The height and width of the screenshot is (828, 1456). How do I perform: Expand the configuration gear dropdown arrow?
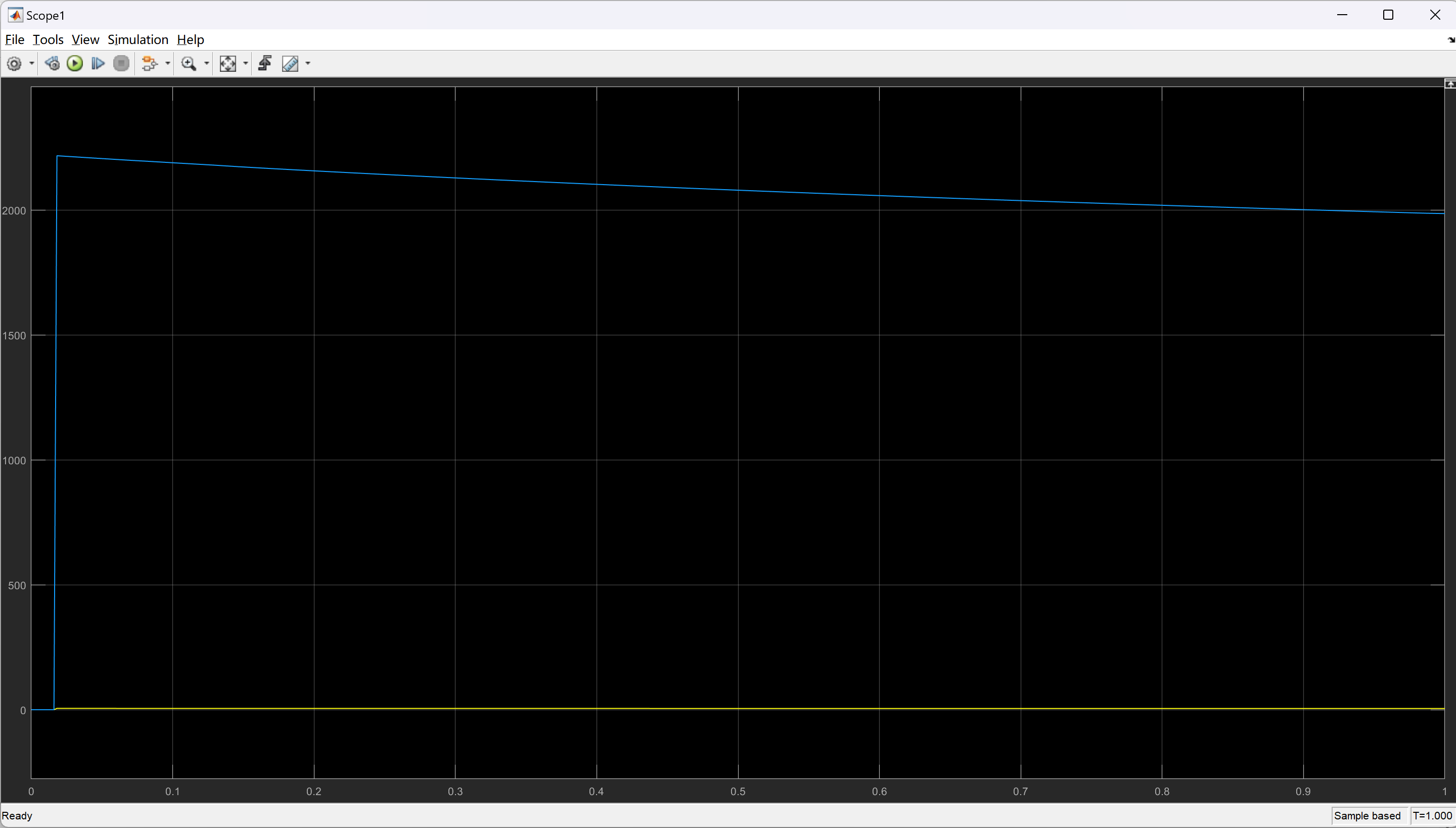(32, 64)
